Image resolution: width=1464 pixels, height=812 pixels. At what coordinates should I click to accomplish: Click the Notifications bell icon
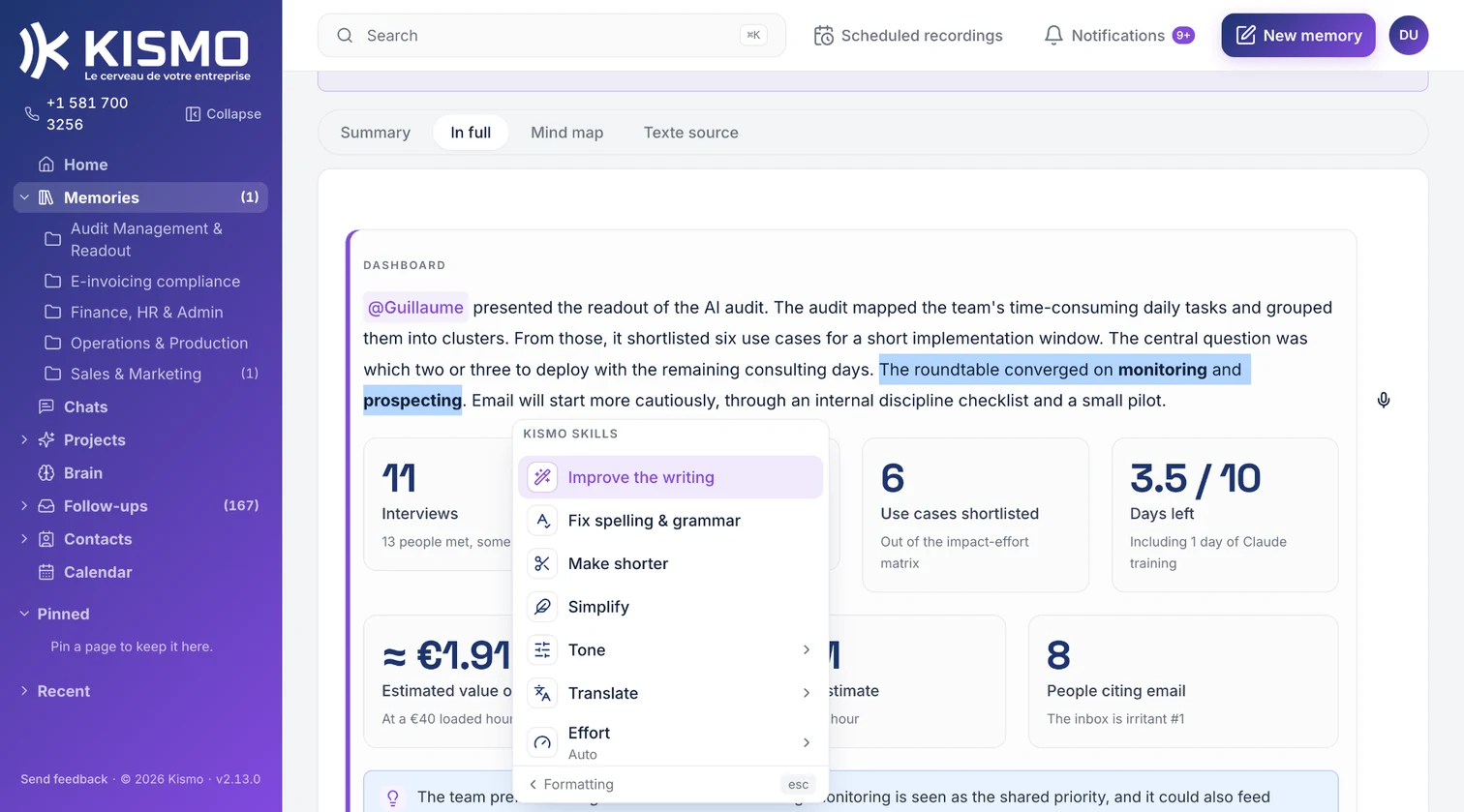1053,36
